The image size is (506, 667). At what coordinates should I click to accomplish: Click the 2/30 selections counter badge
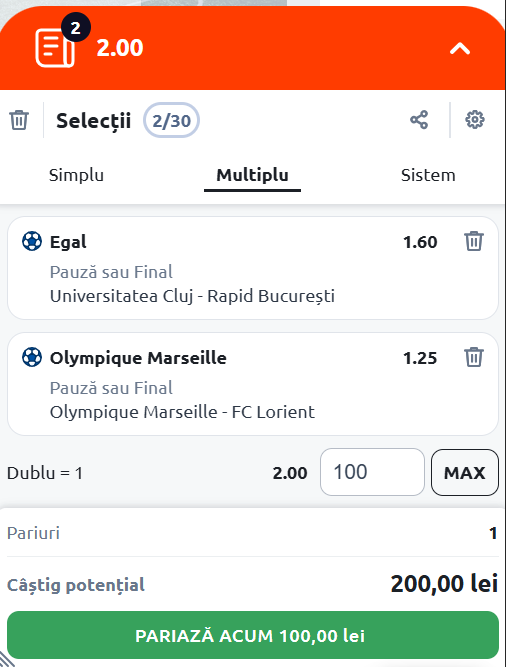[x=171, y=120]
